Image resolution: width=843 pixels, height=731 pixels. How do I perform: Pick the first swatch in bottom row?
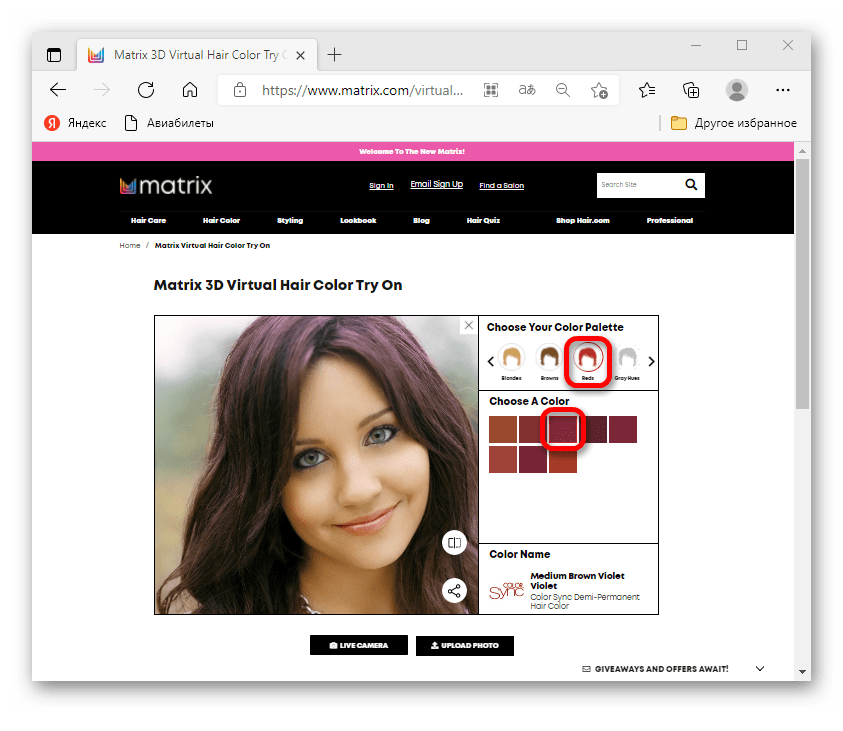pos(503,460)
